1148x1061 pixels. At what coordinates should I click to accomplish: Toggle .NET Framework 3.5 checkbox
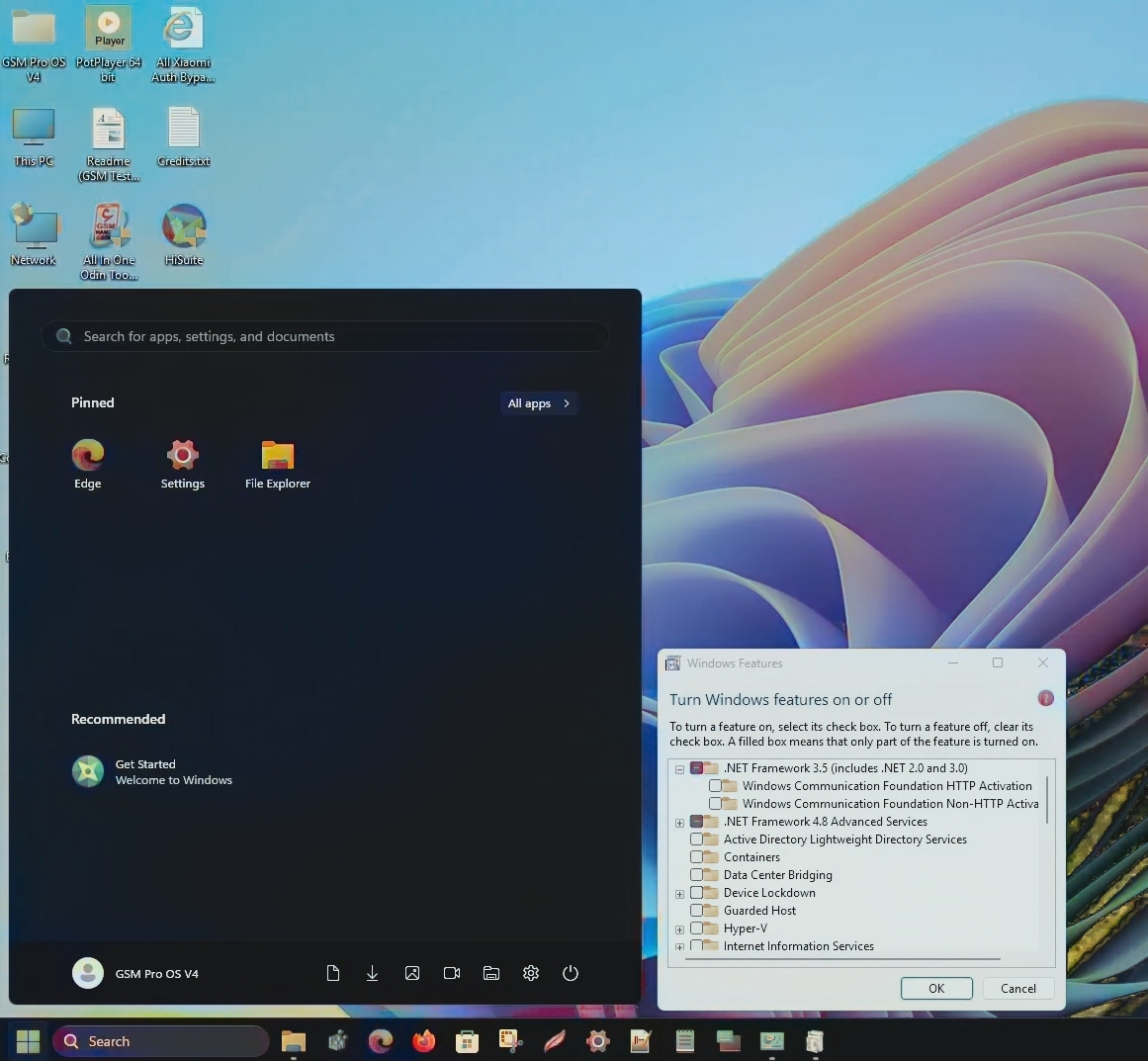pos(696,768)
